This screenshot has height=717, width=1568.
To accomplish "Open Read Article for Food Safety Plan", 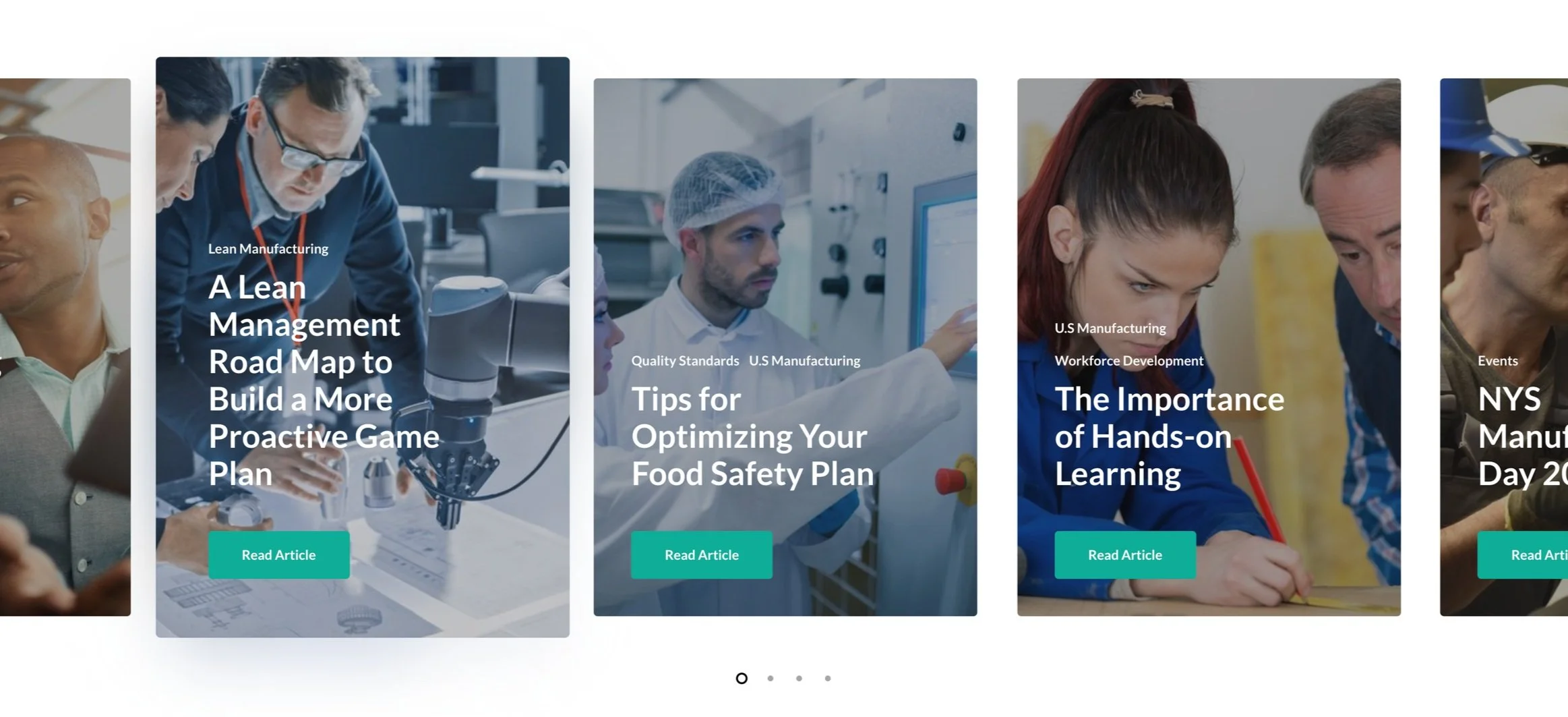I will coord(702,554).
